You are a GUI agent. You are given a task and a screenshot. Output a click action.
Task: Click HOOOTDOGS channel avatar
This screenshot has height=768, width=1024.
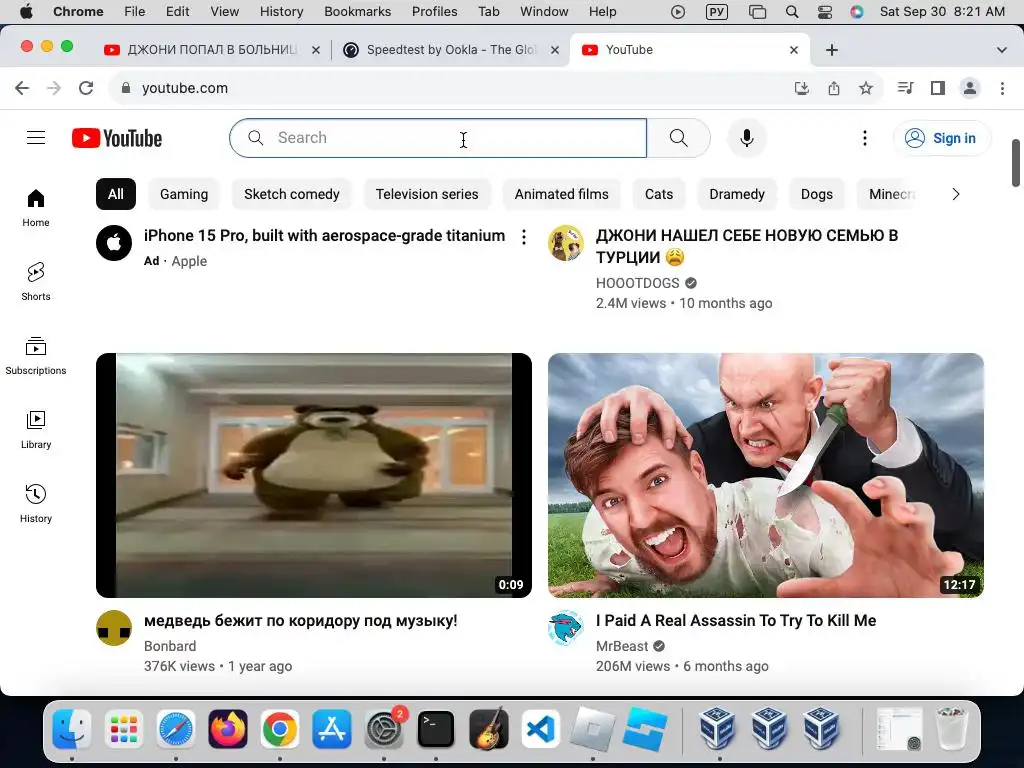pyautogui.click(x=566, y=243)
